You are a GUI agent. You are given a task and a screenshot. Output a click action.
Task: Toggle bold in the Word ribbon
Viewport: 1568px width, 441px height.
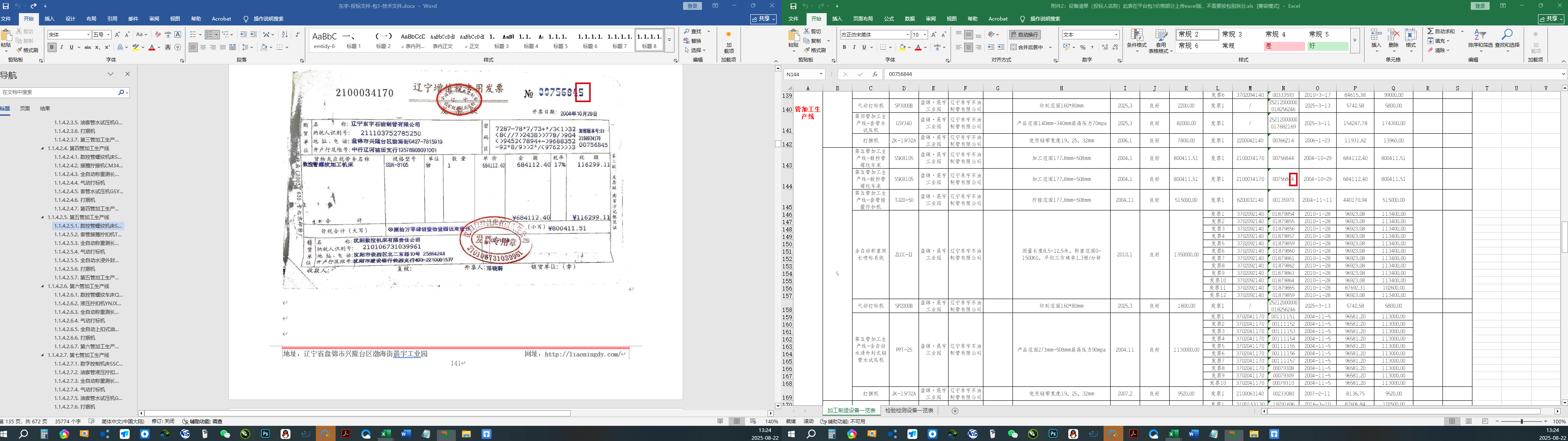coord(52,48)
